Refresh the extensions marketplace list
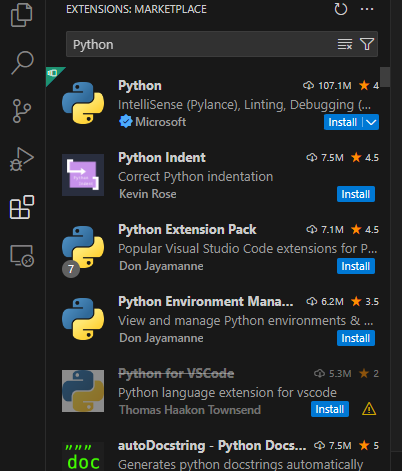The height and width of the screenshot is (471, 402). (x=341, y=9)
